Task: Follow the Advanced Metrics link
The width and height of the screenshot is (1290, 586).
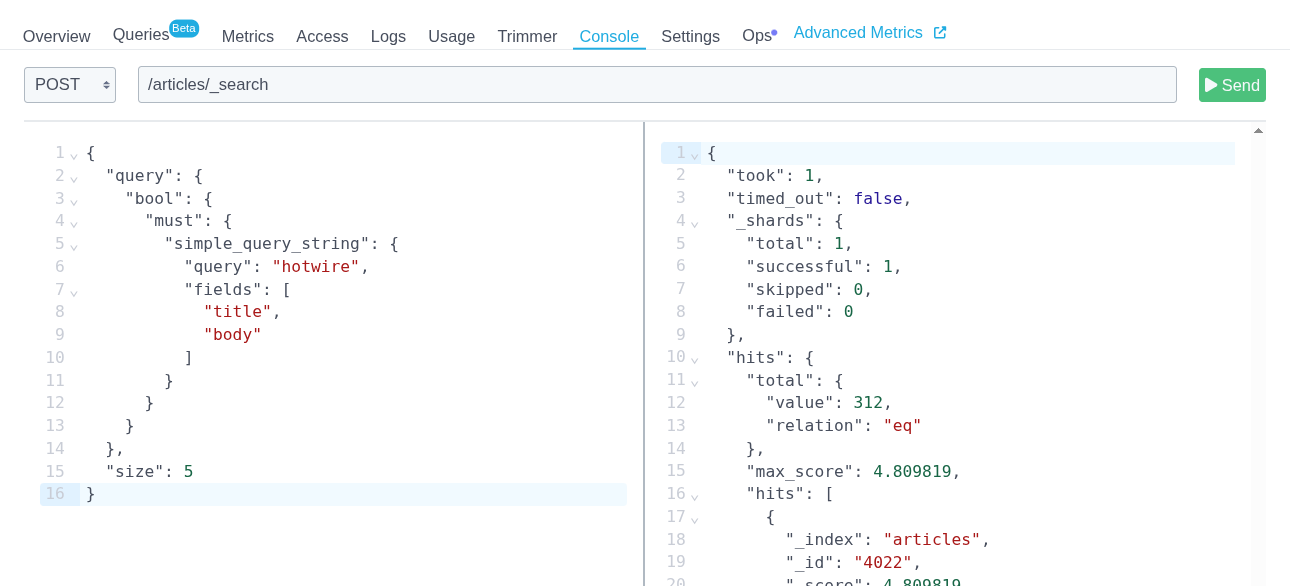Action: [858, 32]
